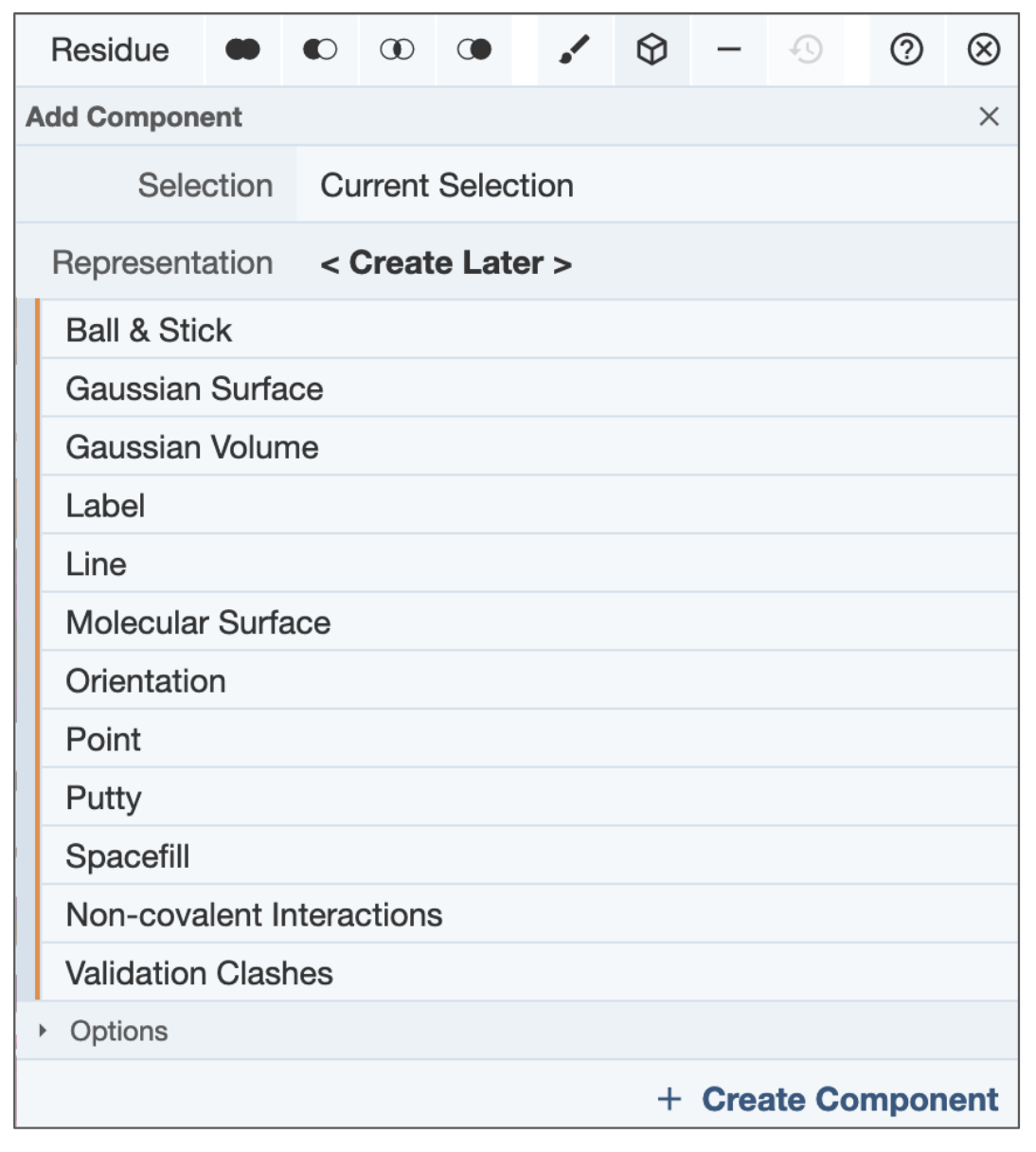Click the Create Component button

tap(829, 1099)
